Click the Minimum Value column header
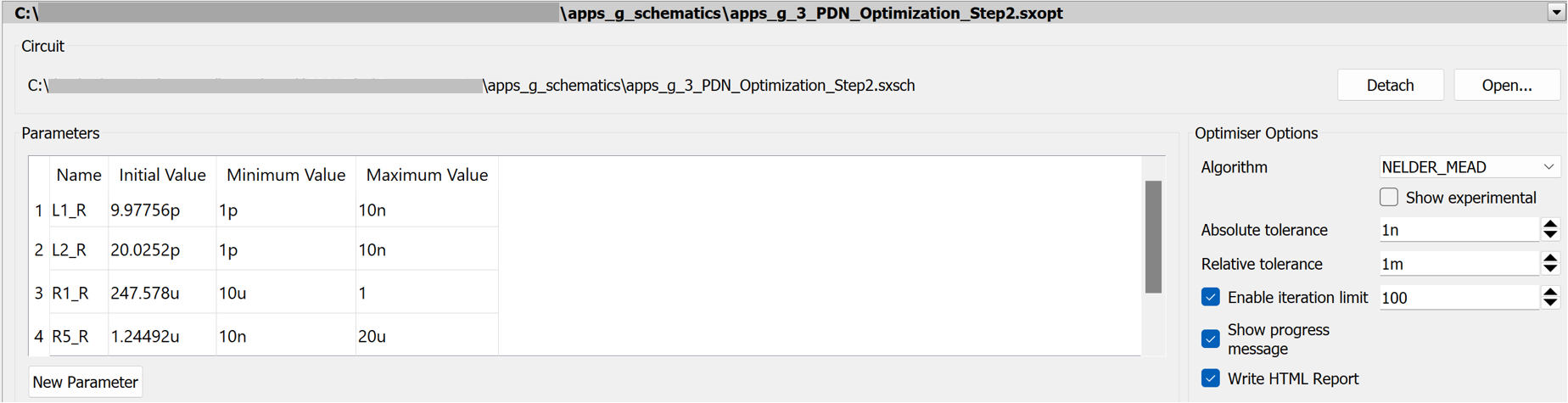The height and width of the screenshot is (403, 1568). 286,176
